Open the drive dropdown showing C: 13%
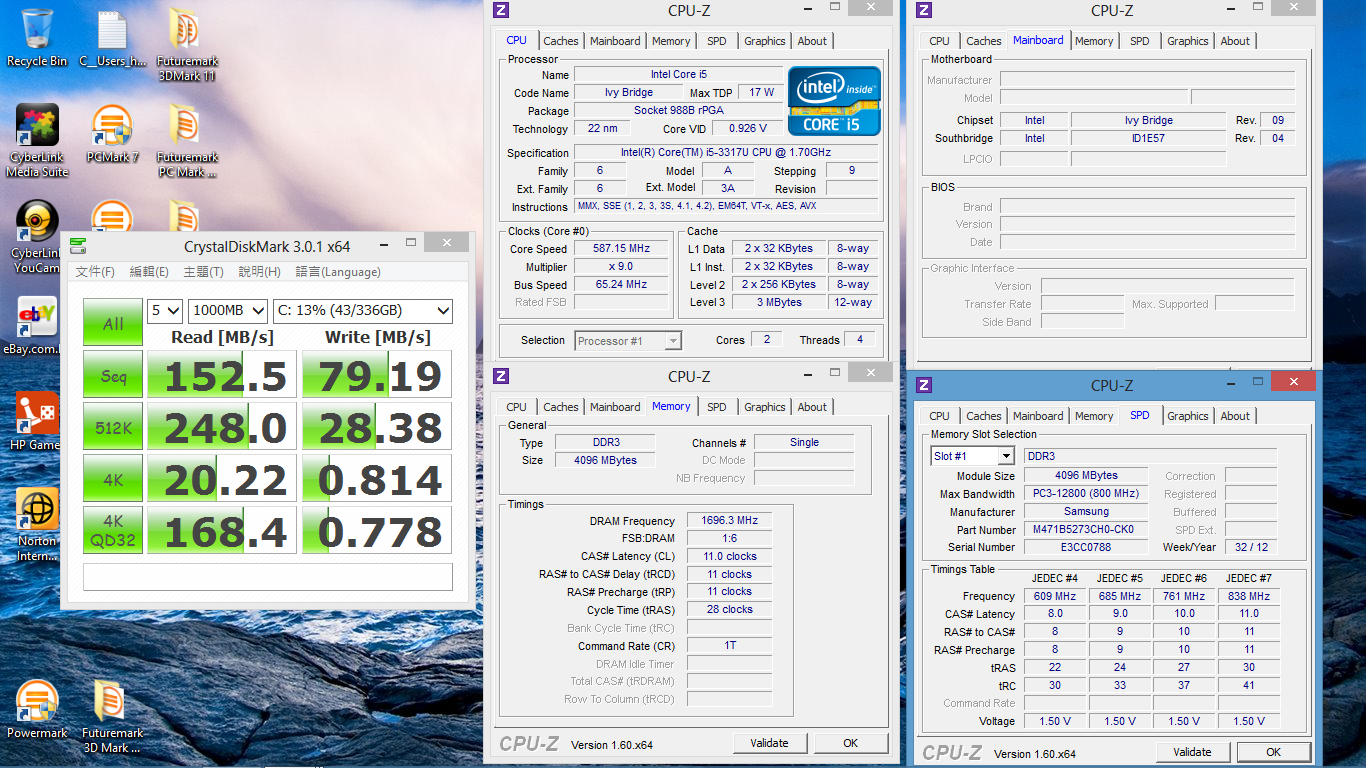 (363, 310)
